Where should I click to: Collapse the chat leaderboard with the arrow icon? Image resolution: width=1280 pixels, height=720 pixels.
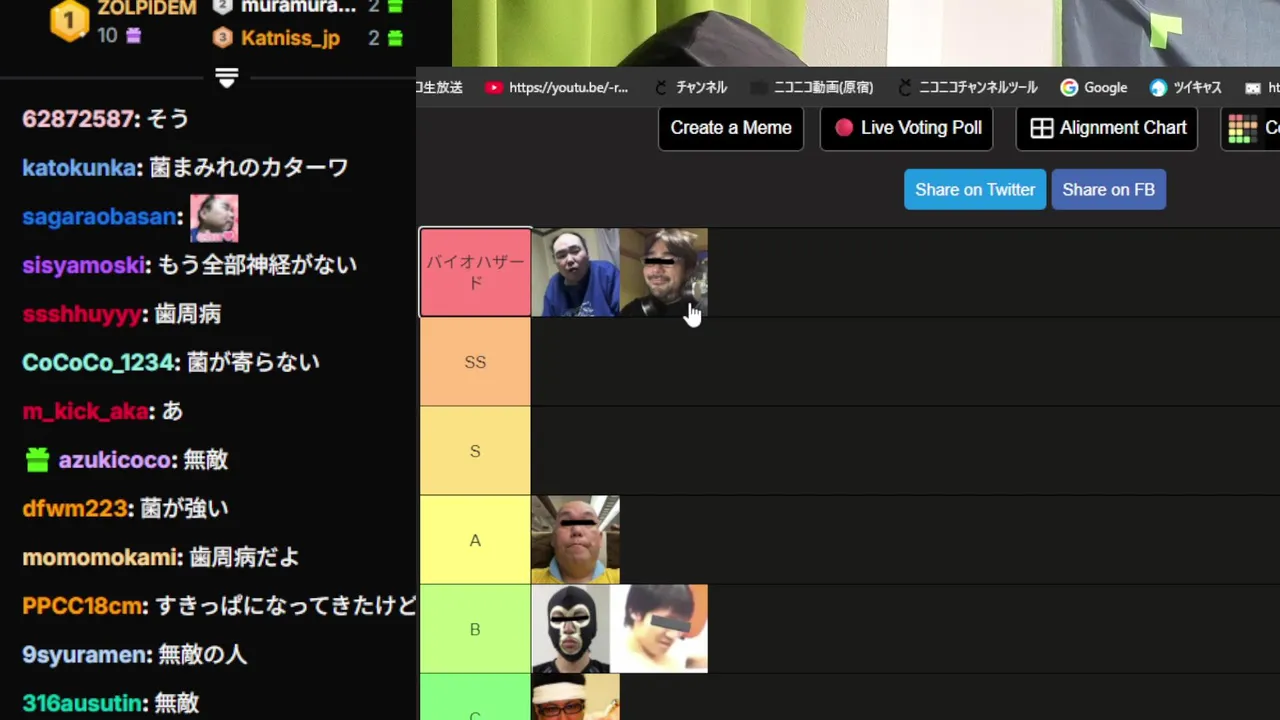point(227,78)
